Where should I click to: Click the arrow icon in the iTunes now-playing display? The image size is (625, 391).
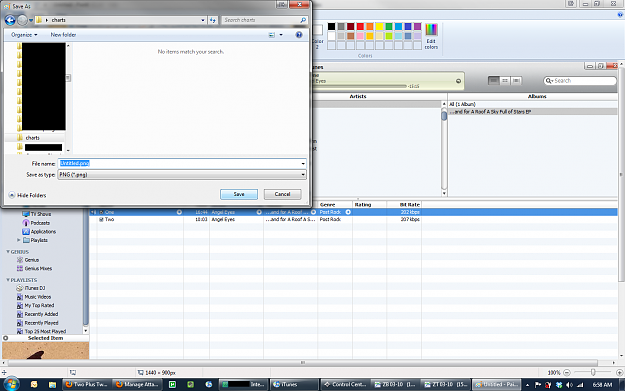(458, 81)
